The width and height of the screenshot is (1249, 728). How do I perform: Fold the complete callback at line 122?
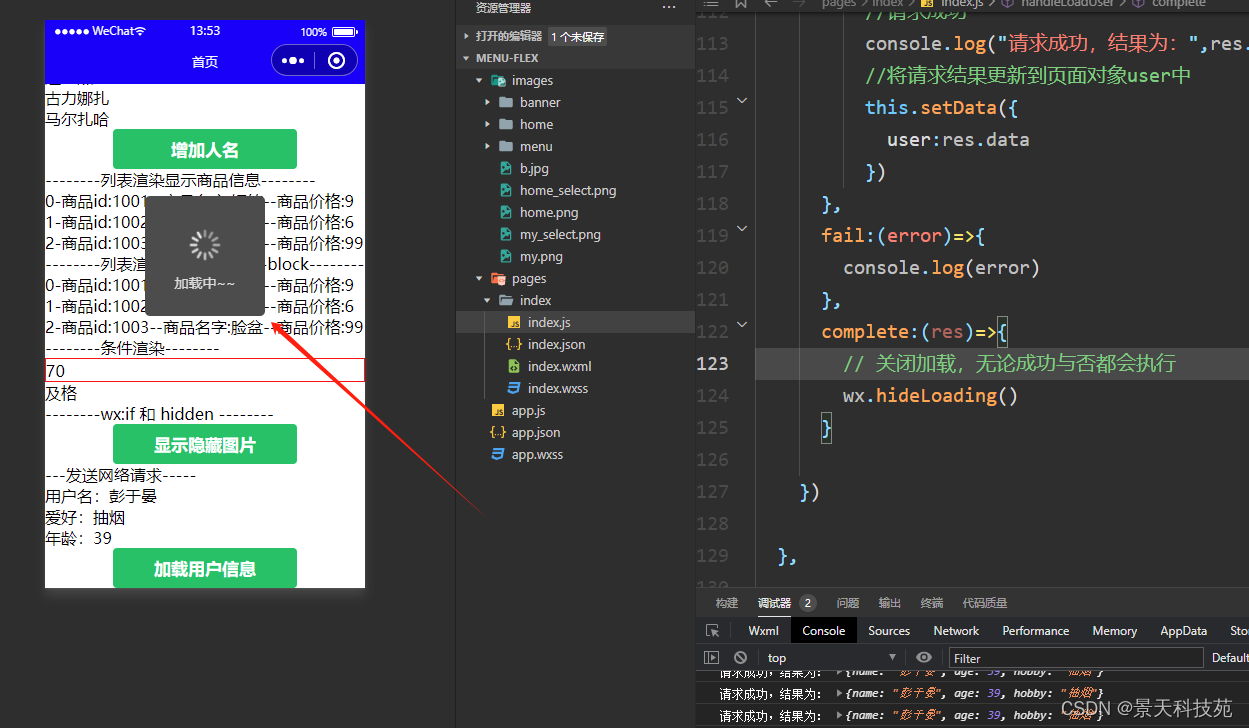point(741,324)
